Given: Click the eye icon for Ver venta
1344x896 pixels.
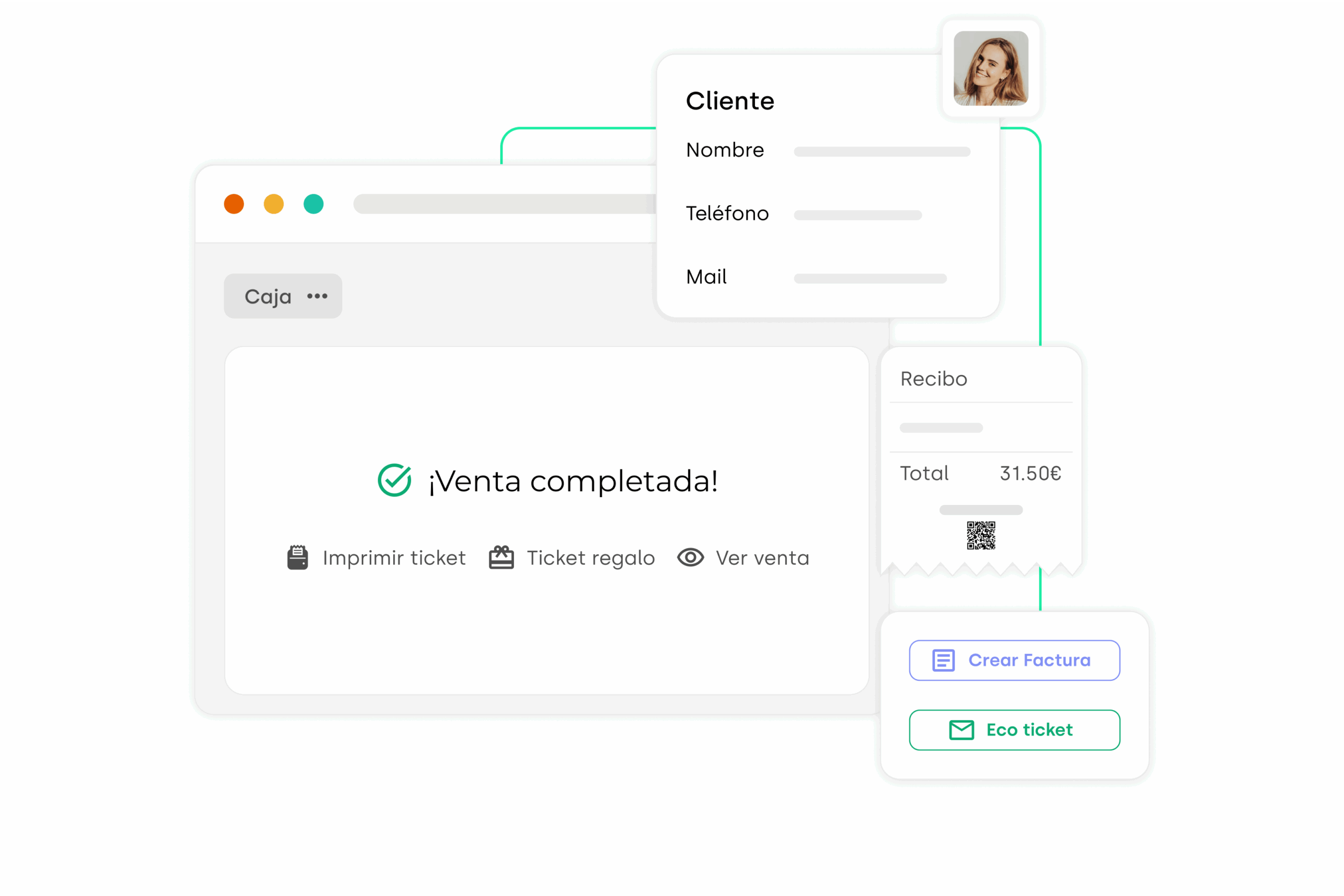Looking at the screenshot, I should (x=690, y=557).
